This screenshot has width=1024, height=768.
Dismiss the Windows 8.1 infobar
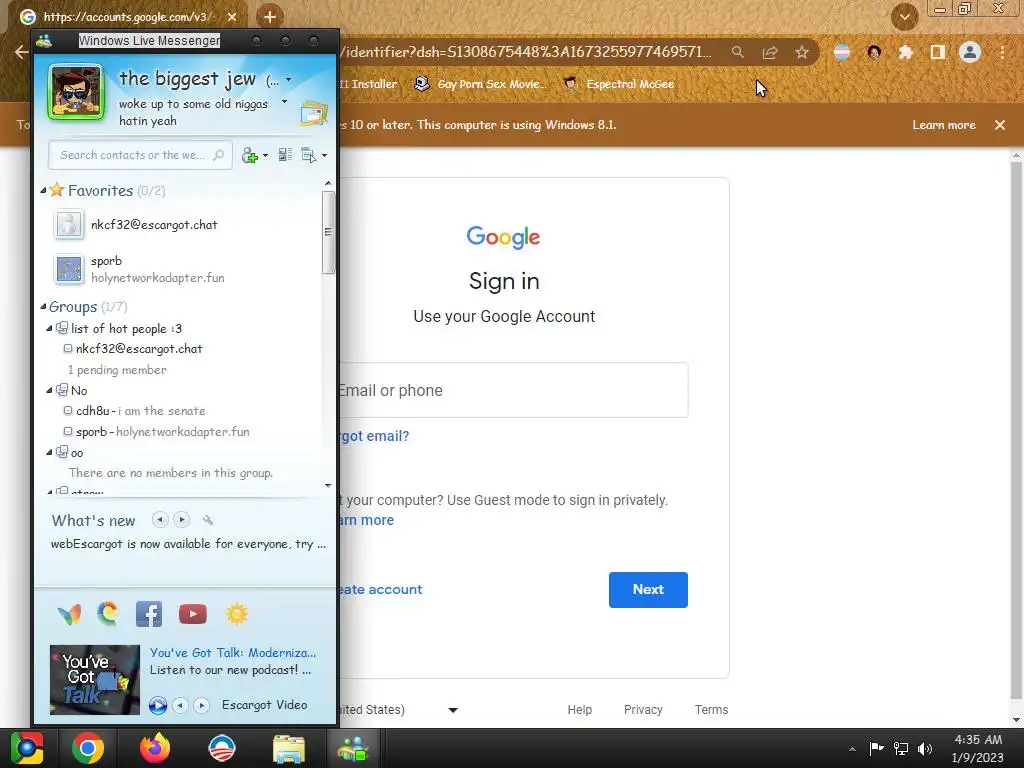(1000, 125)
